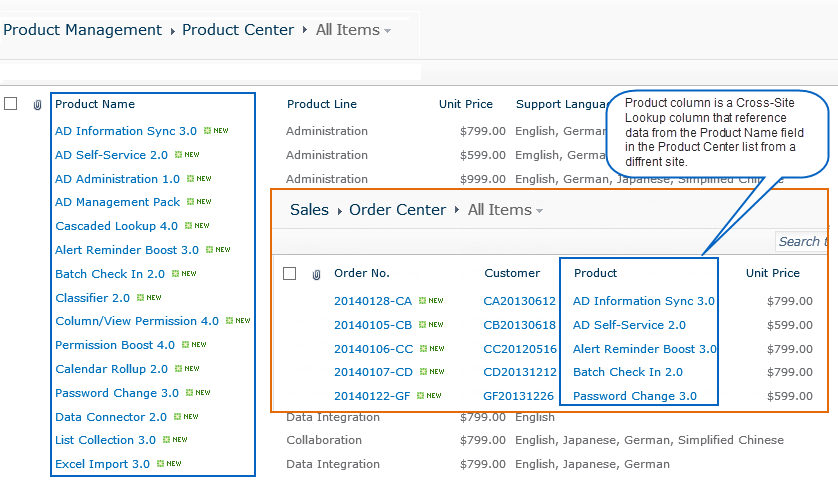Viewport: 838px width, 483px height.
Task: Sort orders by Order No. column header
Action: pos(361,273)
